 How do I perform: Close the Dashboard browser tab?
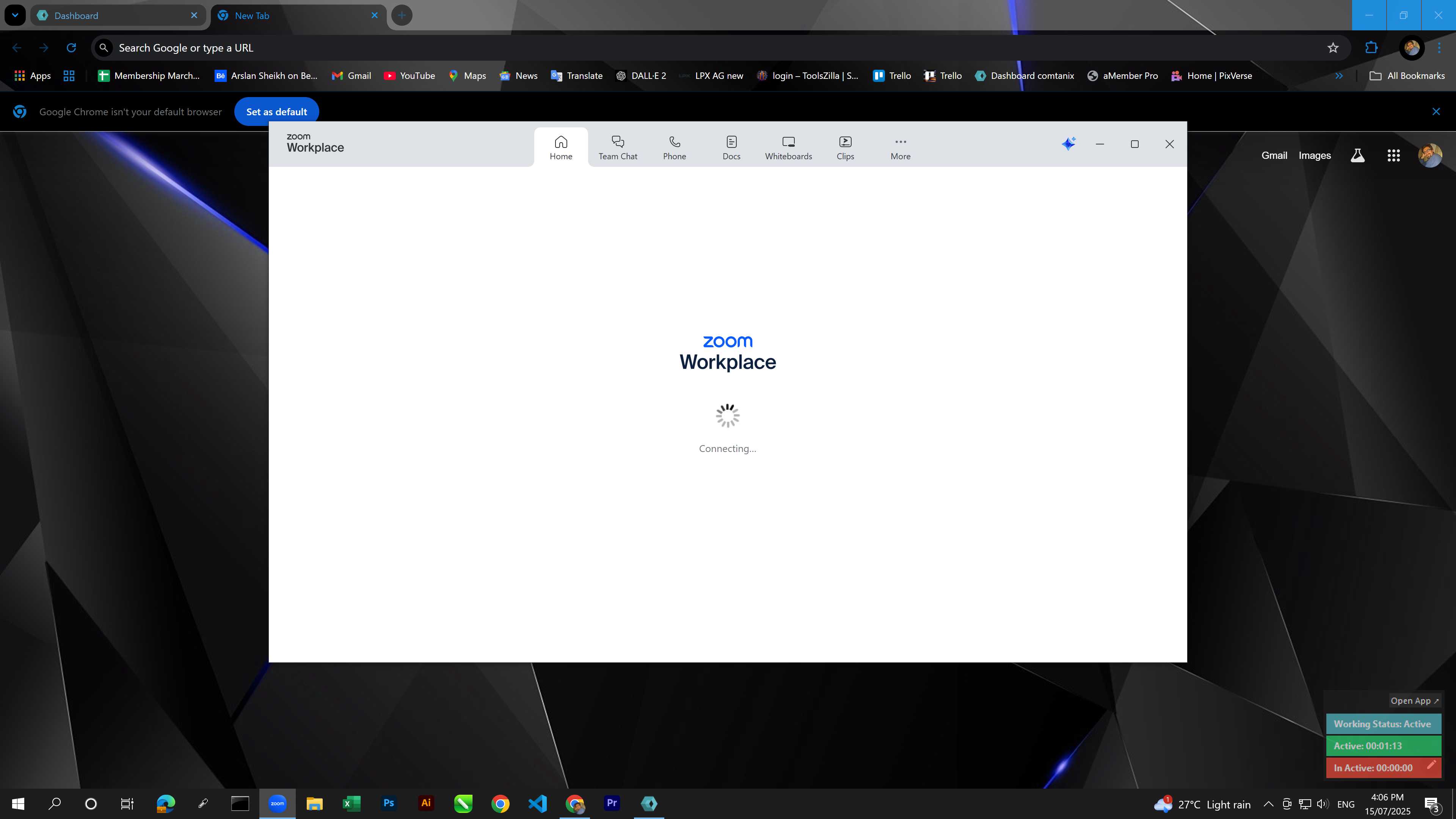[x=194, y=15]
